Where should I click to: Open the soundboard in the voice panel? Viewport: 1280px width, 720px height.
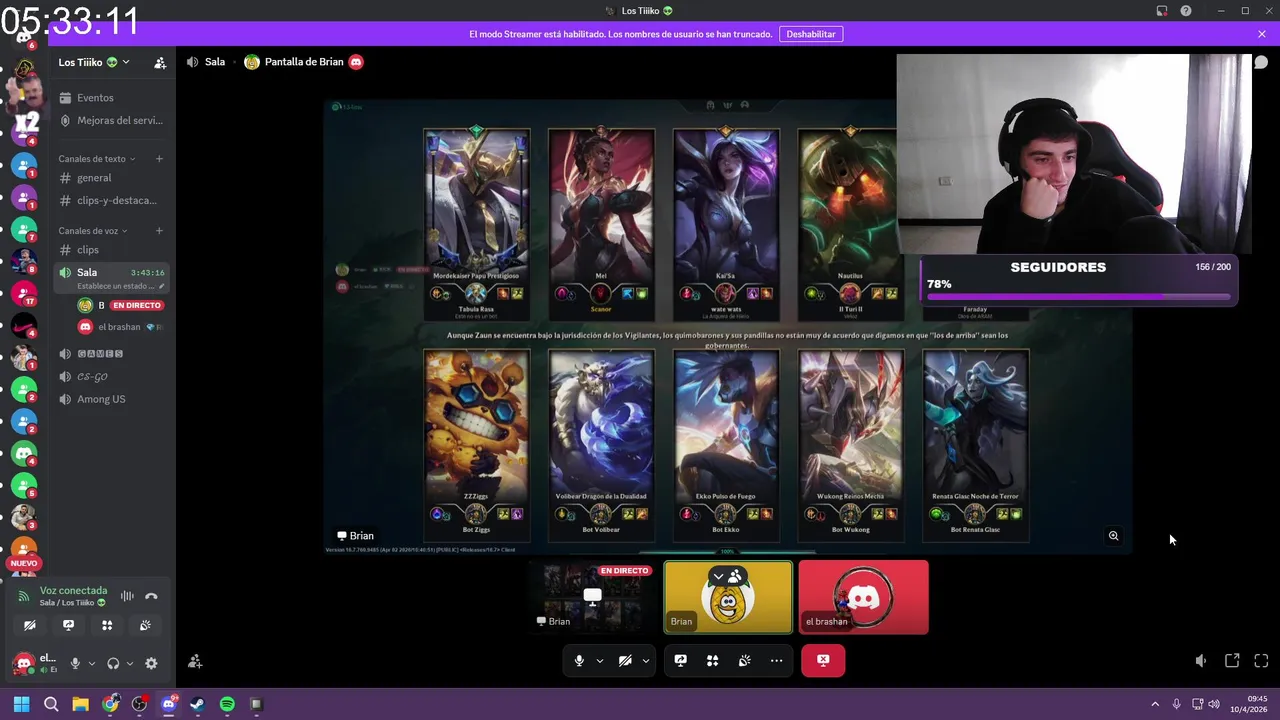click(x=145, y=625)
